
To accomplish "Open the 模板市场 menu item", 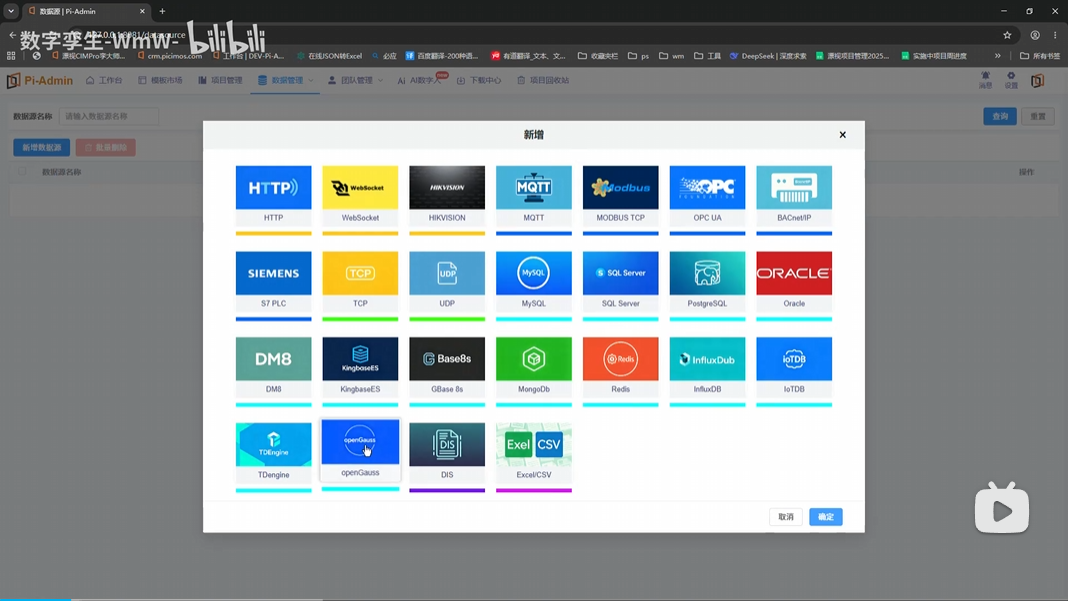I will tap(160, 80).
